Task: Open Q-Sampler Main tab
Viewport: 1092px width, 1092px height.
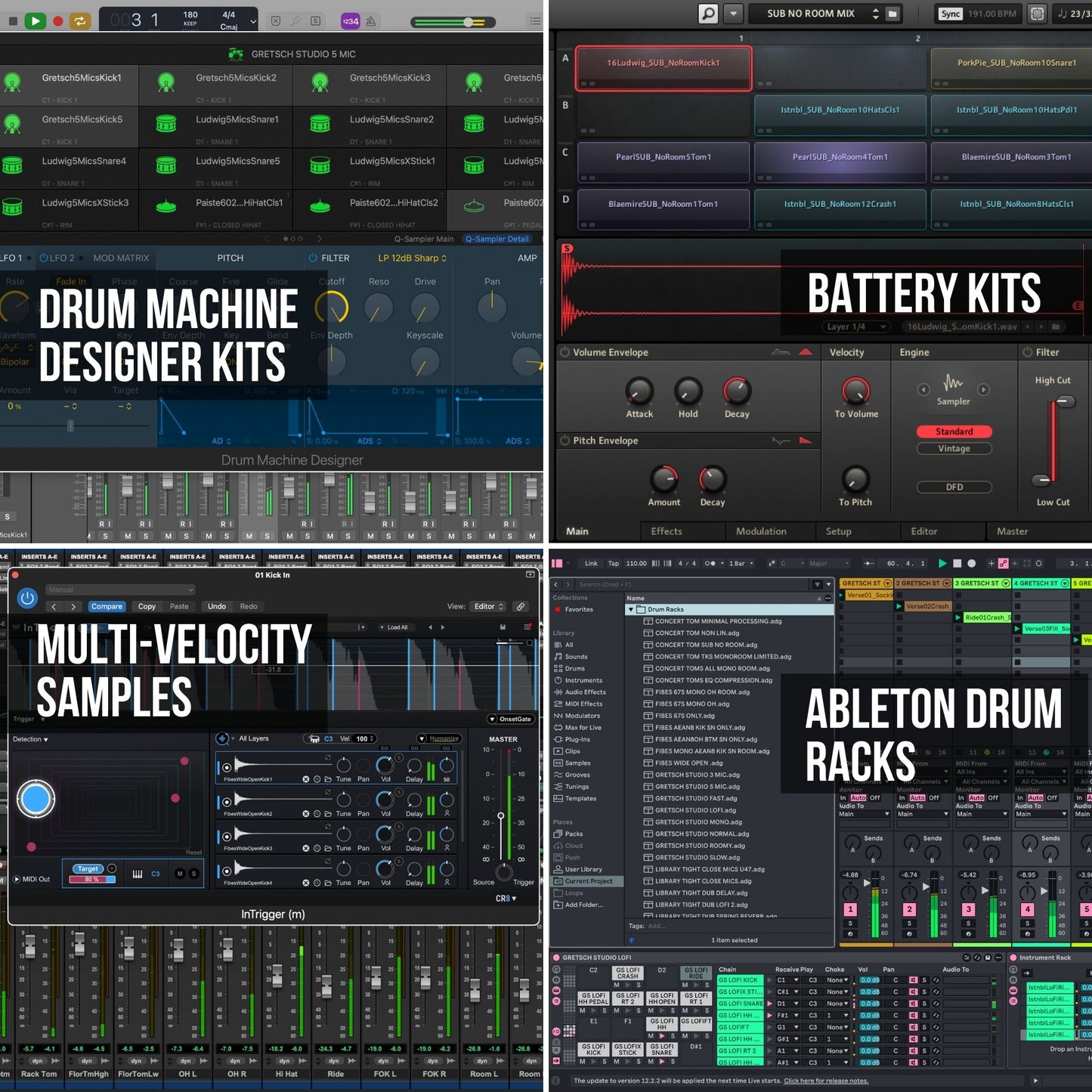Action: pyautogui.click(x=424, y=239)
